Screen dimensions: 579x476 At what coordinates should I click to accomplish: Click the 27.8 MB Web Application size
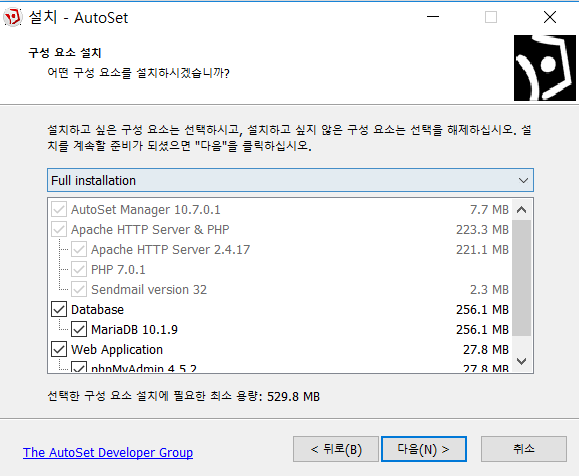(x=486, y=349)
